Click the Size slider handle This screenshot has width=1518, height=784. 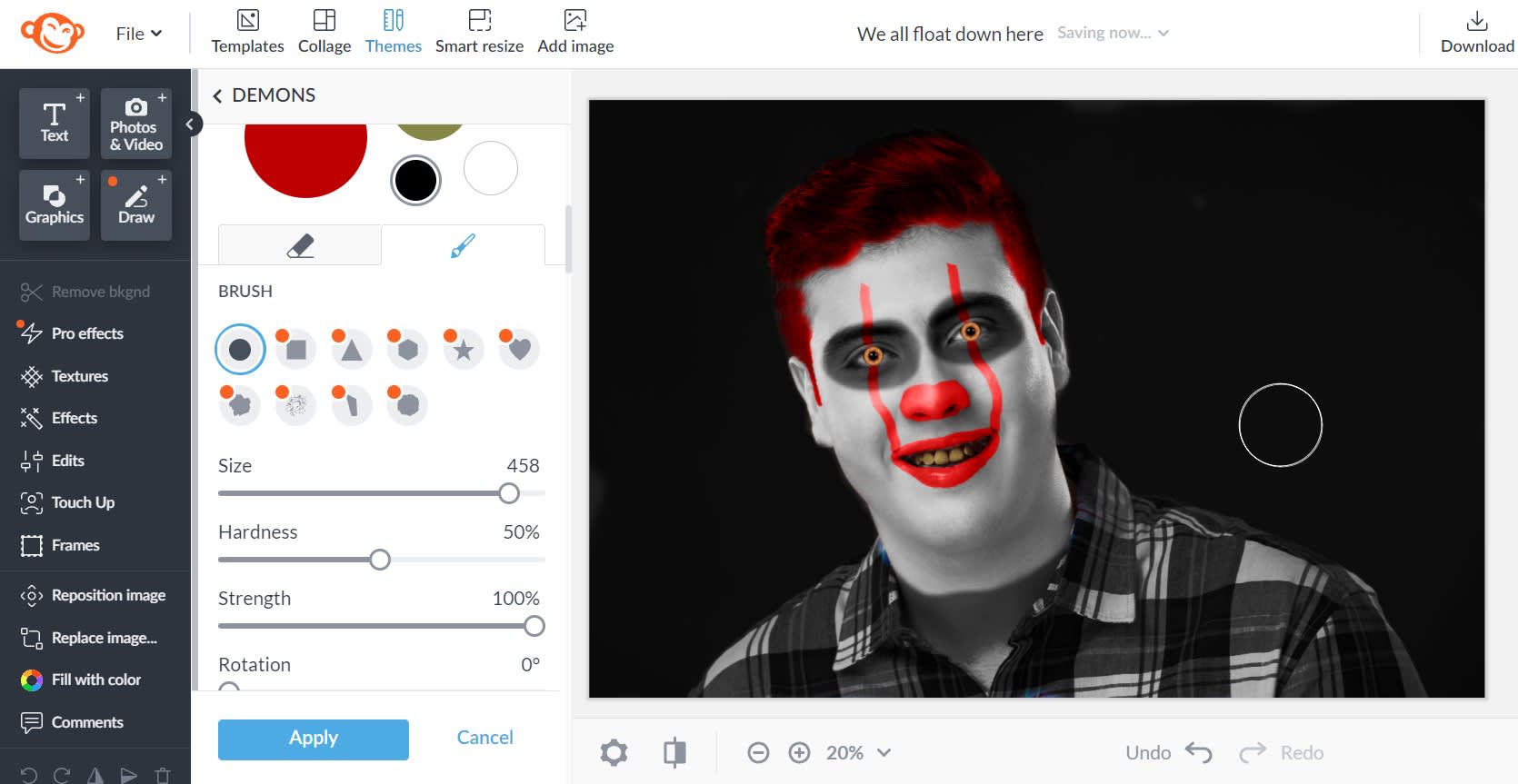(x=509, y=493)
